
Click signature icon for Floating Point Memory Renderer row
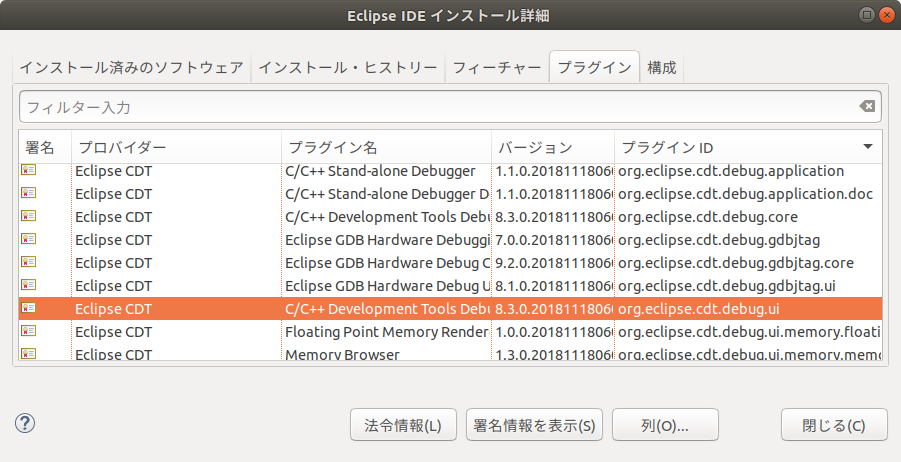click(x=28, y=330)
